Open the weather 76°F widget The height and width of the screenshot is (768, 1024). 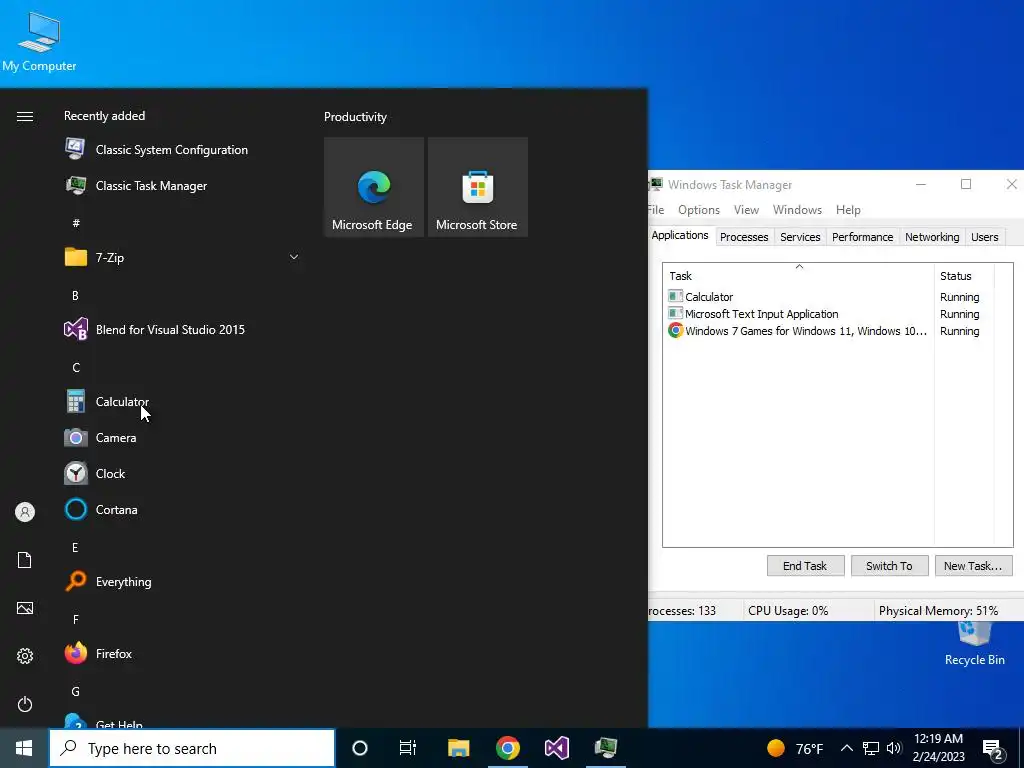point(795,748)
